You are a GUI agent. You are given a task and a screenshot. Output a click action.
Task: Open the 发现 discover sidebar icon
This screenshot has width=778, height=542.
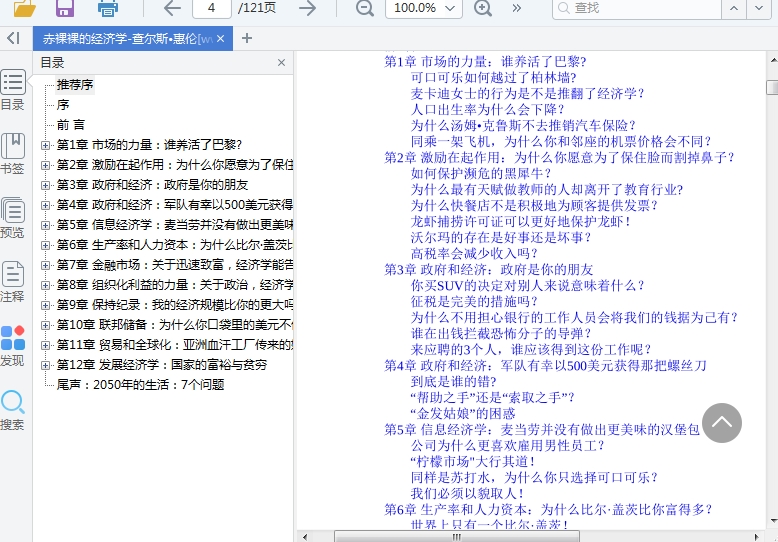[x=13, y=346]
